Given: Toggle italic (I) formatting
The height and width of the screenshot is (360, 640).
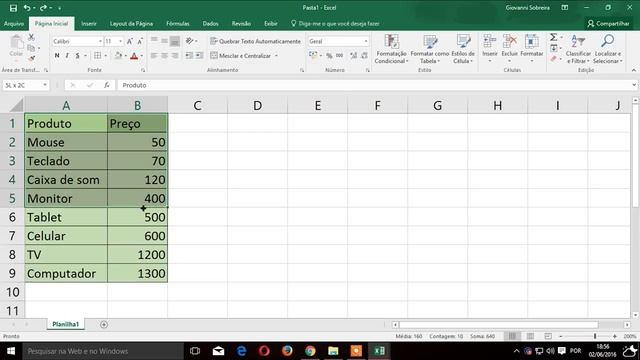Looking at the screenshot, I should pos(67,56).
